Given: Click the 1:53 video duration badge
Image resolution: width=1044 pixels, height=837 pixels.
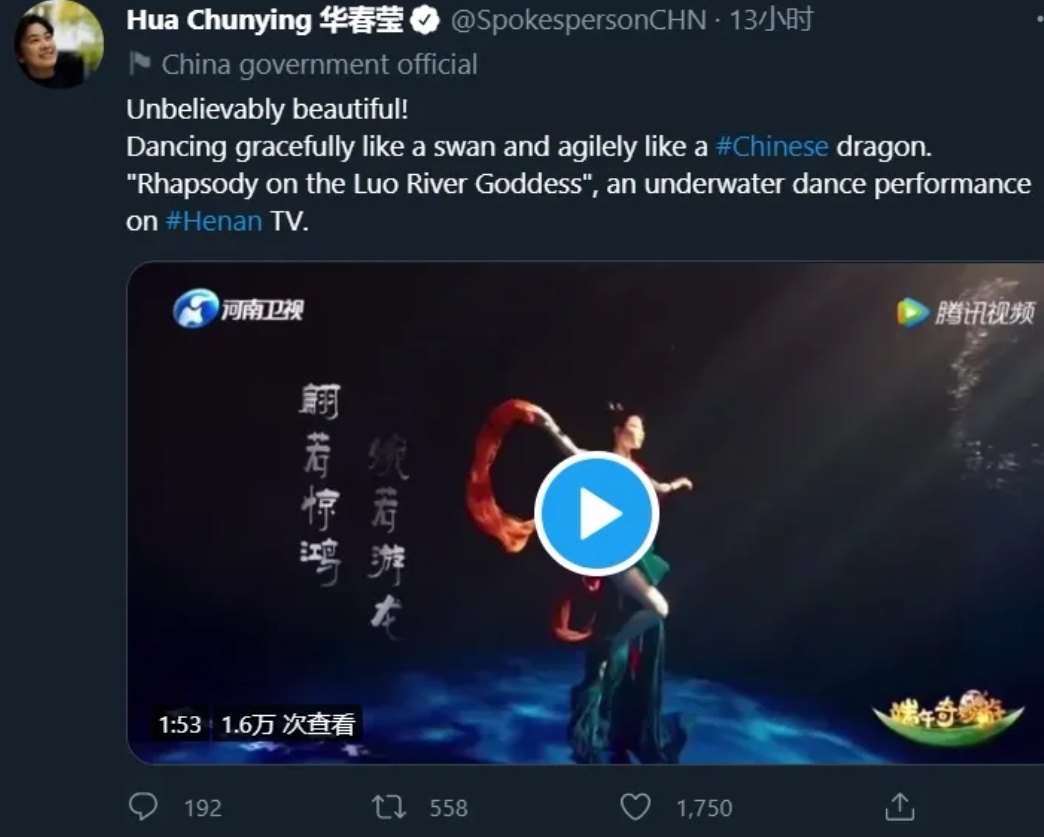Looking at the screenshot, I should point(180,724).
